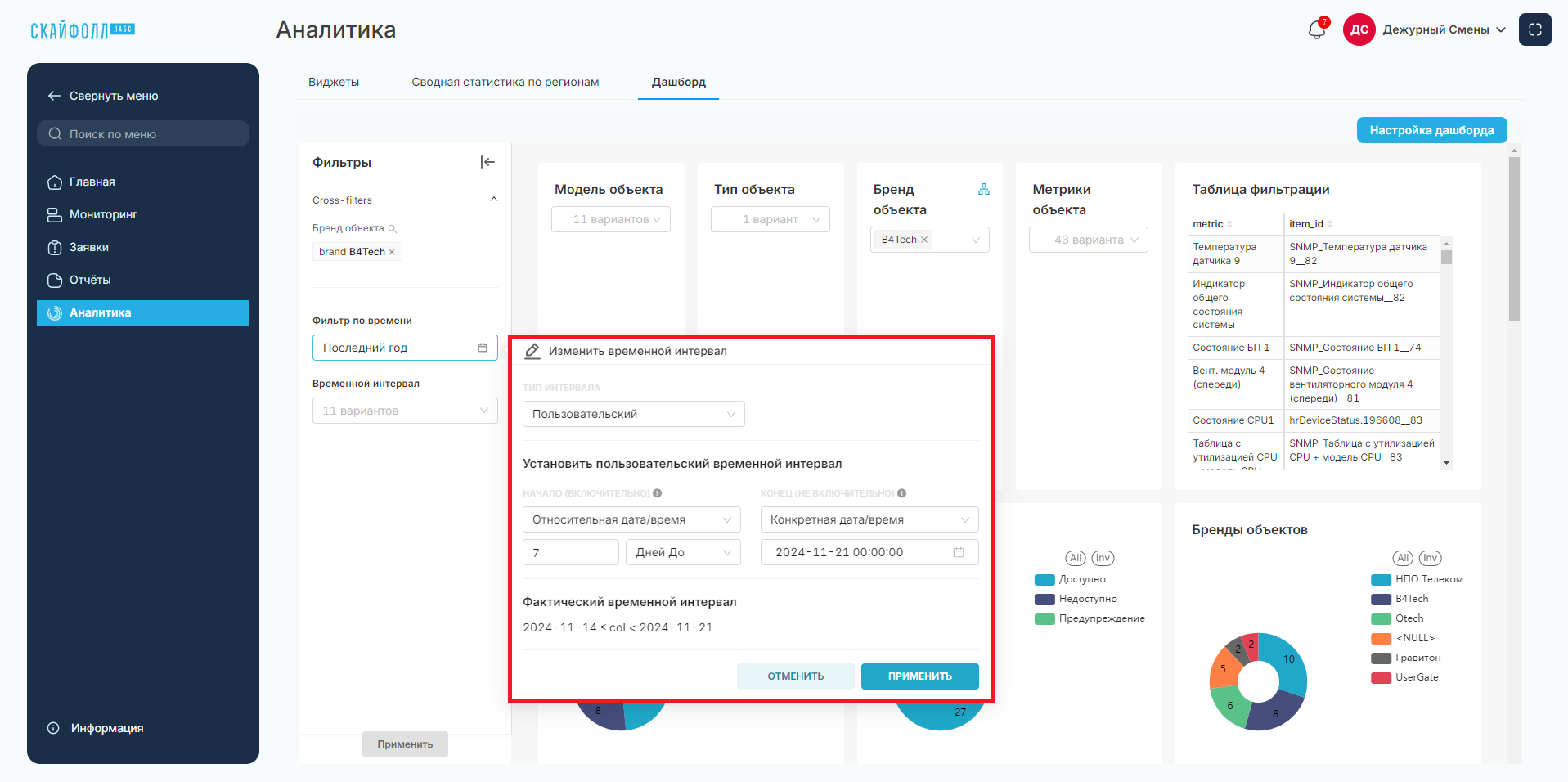This screenshot has width=1568, height=782.
Task: Click the info icon beside НАЧАЛО label
Action: (657, 493)
